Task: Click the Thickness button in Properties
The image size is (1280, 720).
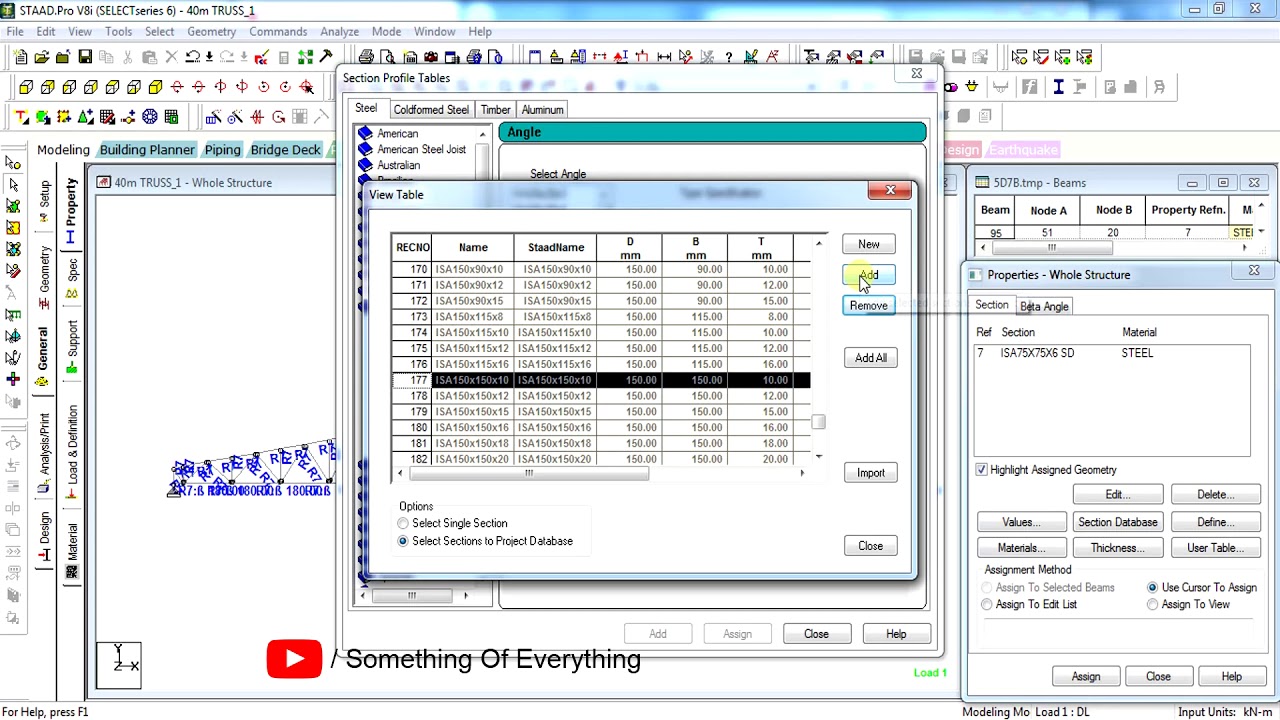Action: point(1117,548)
